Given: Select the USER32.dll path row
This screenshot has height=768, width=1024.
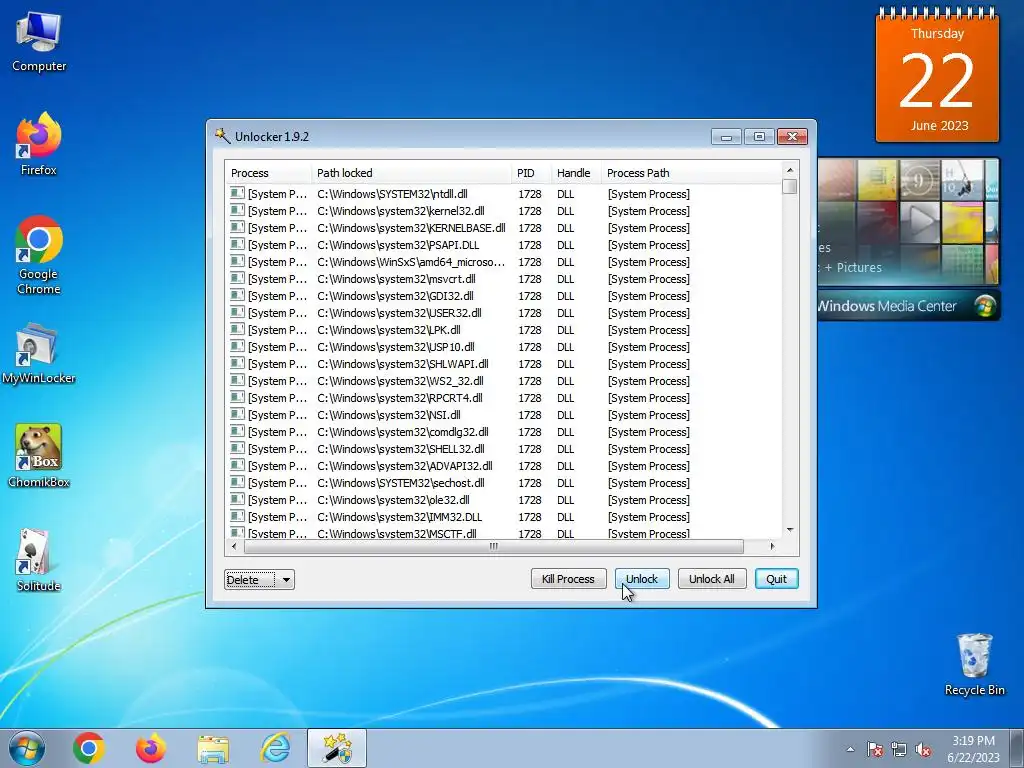Looking at the screenshot, I should [x=400, y=313].
